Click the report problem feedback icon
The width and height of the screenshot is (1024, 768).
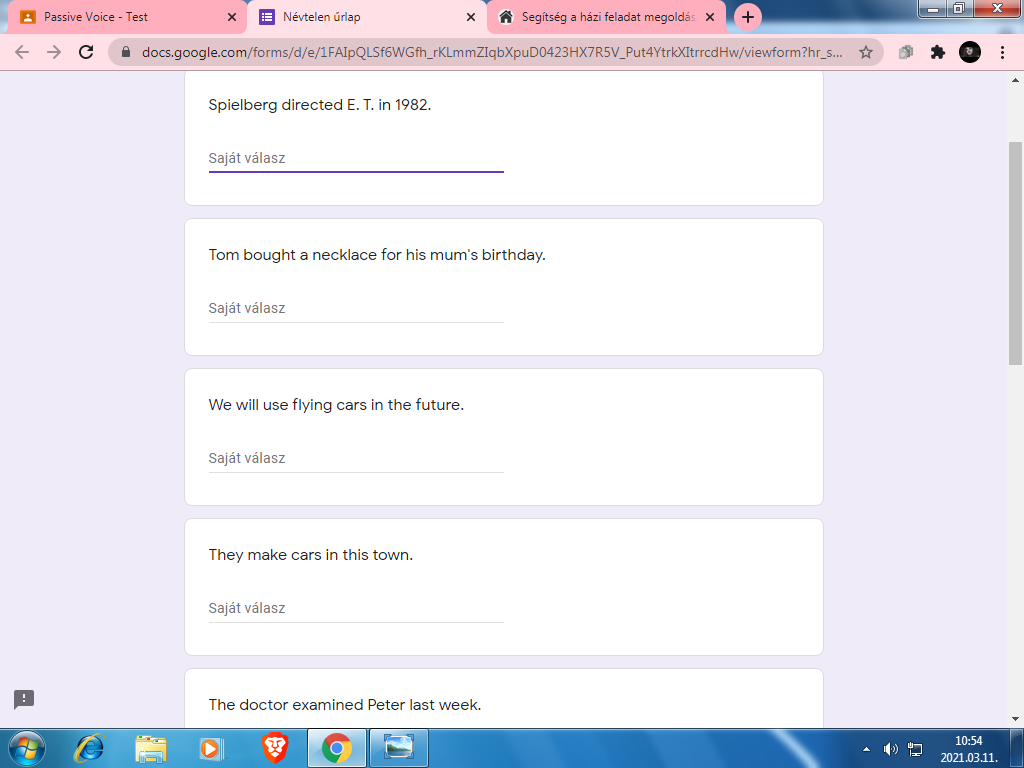pos(24,699)
